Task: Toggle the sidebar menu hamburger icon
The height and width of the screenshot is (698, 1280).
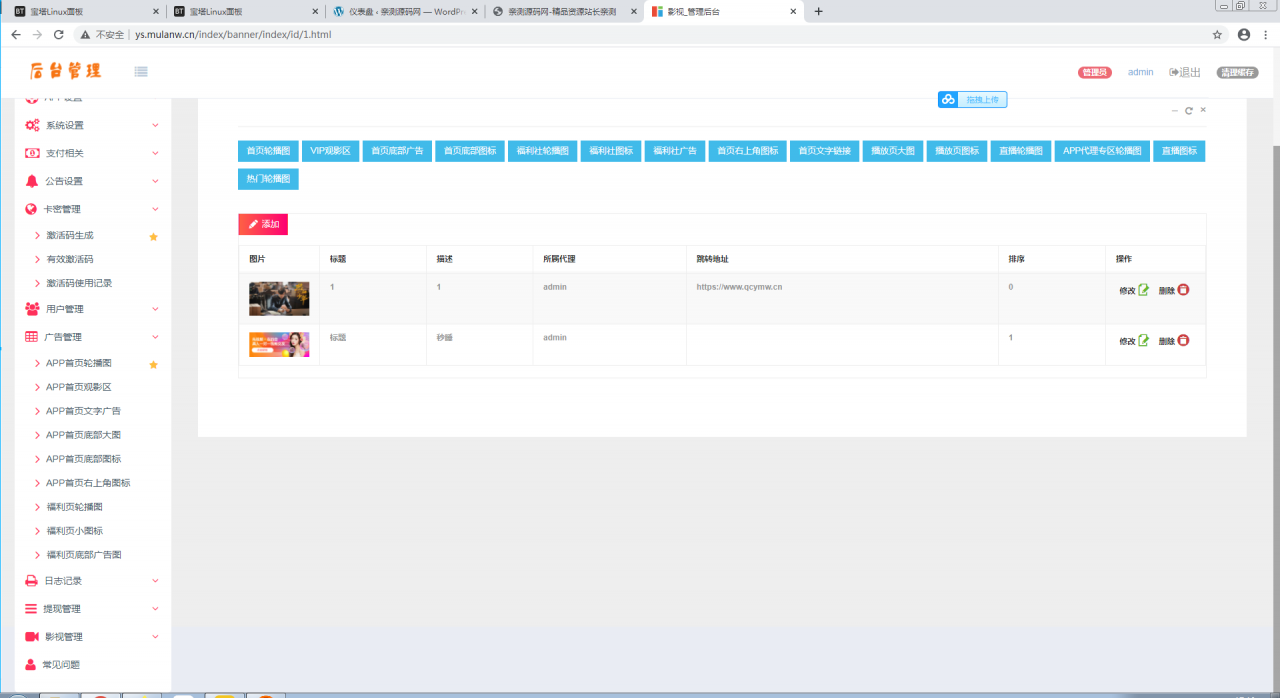Action: [141, 71]
